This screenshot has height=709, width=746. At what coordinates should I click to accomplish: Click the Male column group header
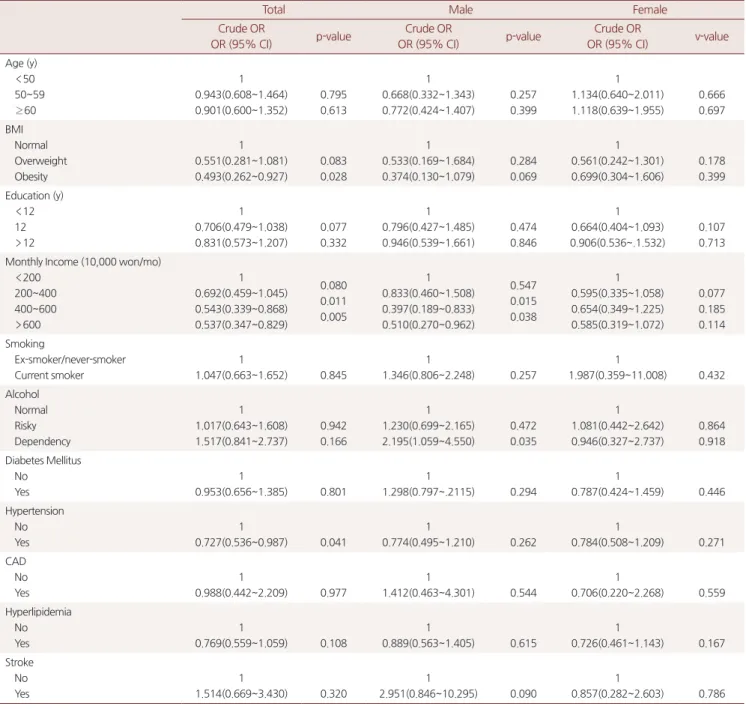tap(461, 10)
